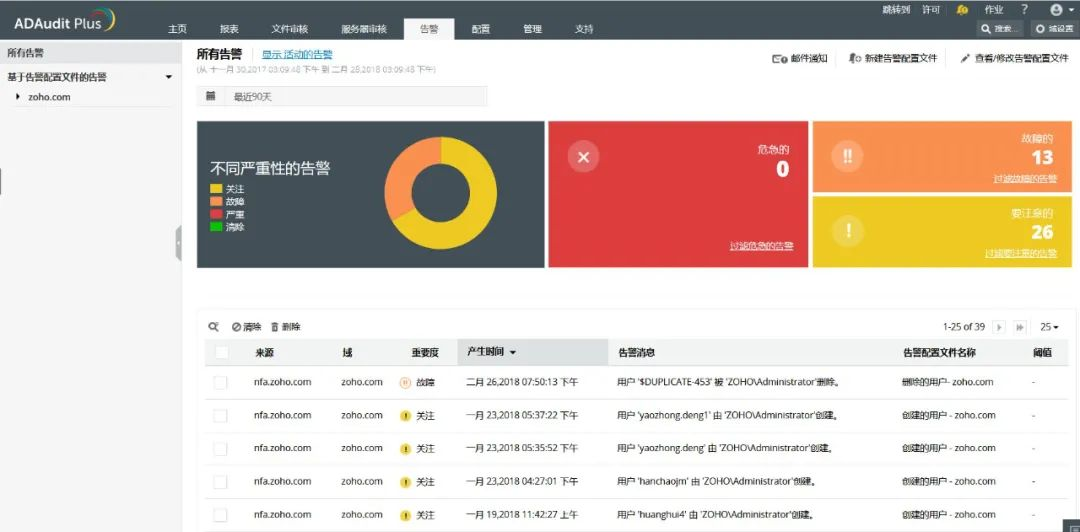Click the trash delete icon above table
Screen dimensions: 1080x532
pyautogui.click(x=275, y=327)
